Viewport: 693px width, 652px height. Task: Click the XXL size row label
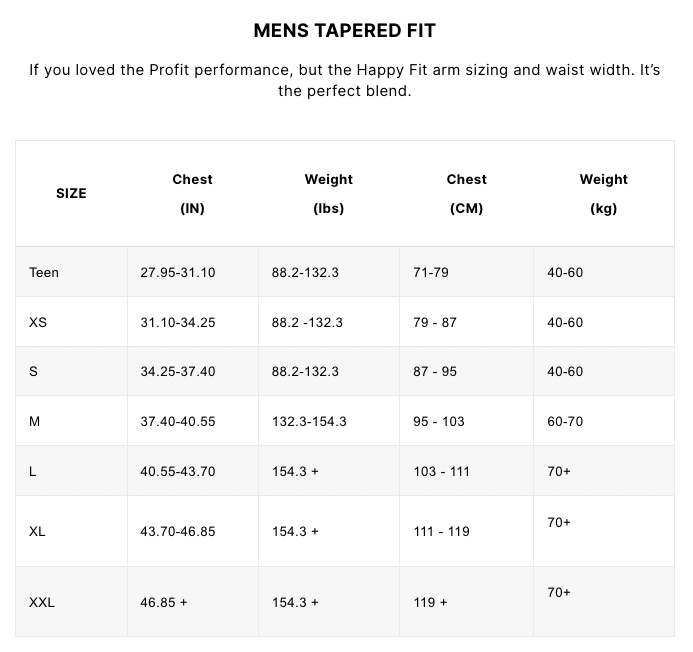(x=42, y=602)
